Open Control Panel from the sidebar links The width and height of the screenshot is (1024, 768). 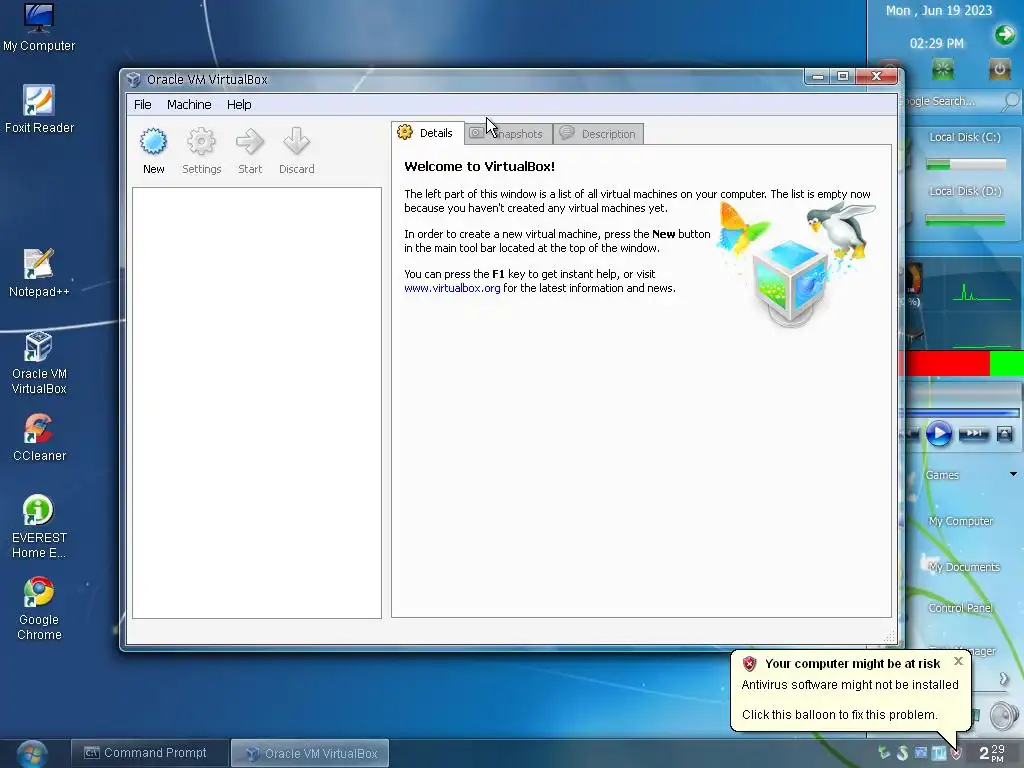click(960, 608)
